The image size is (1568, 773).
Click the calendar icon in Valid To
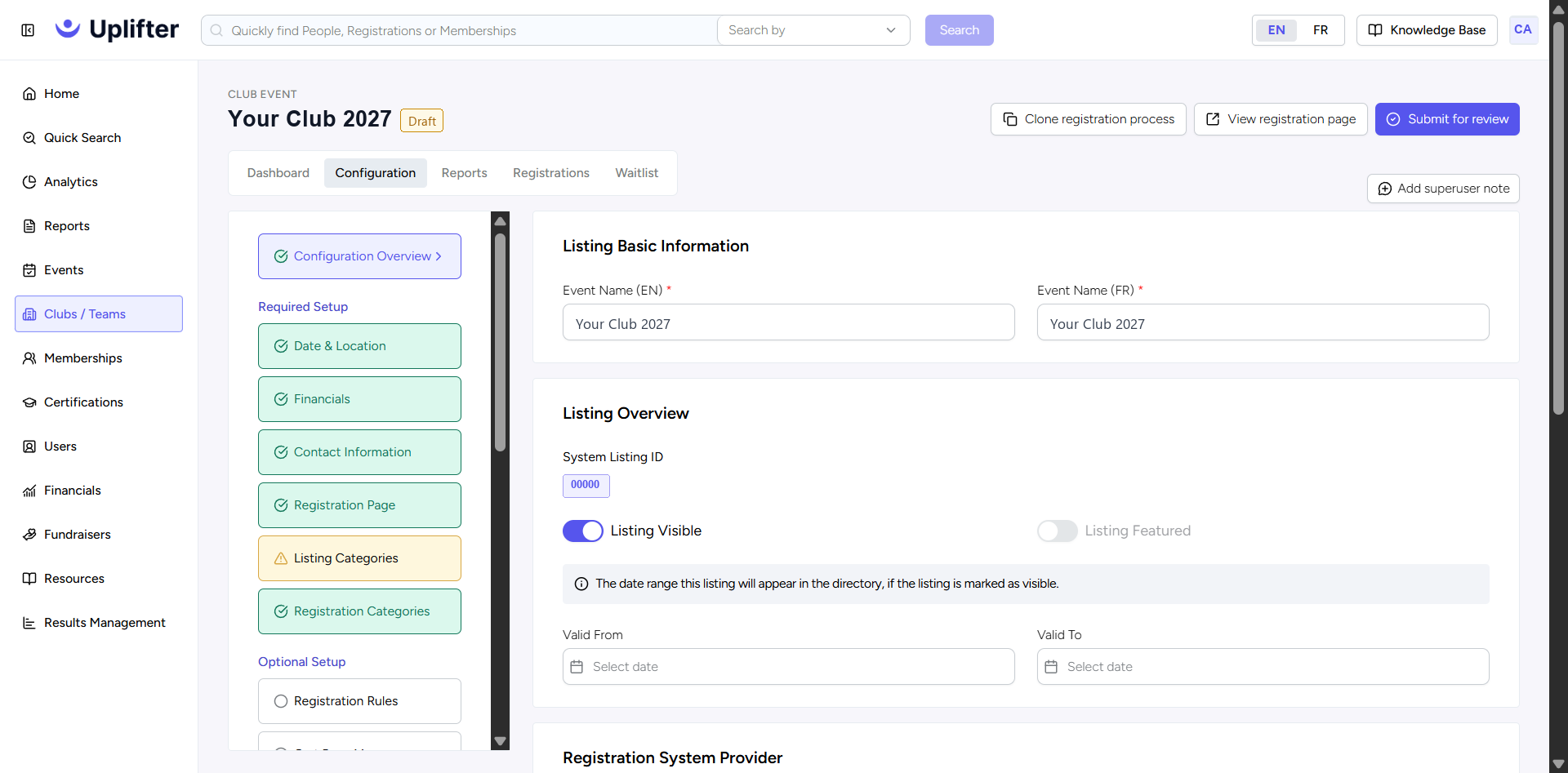(x=1051, y=667)
